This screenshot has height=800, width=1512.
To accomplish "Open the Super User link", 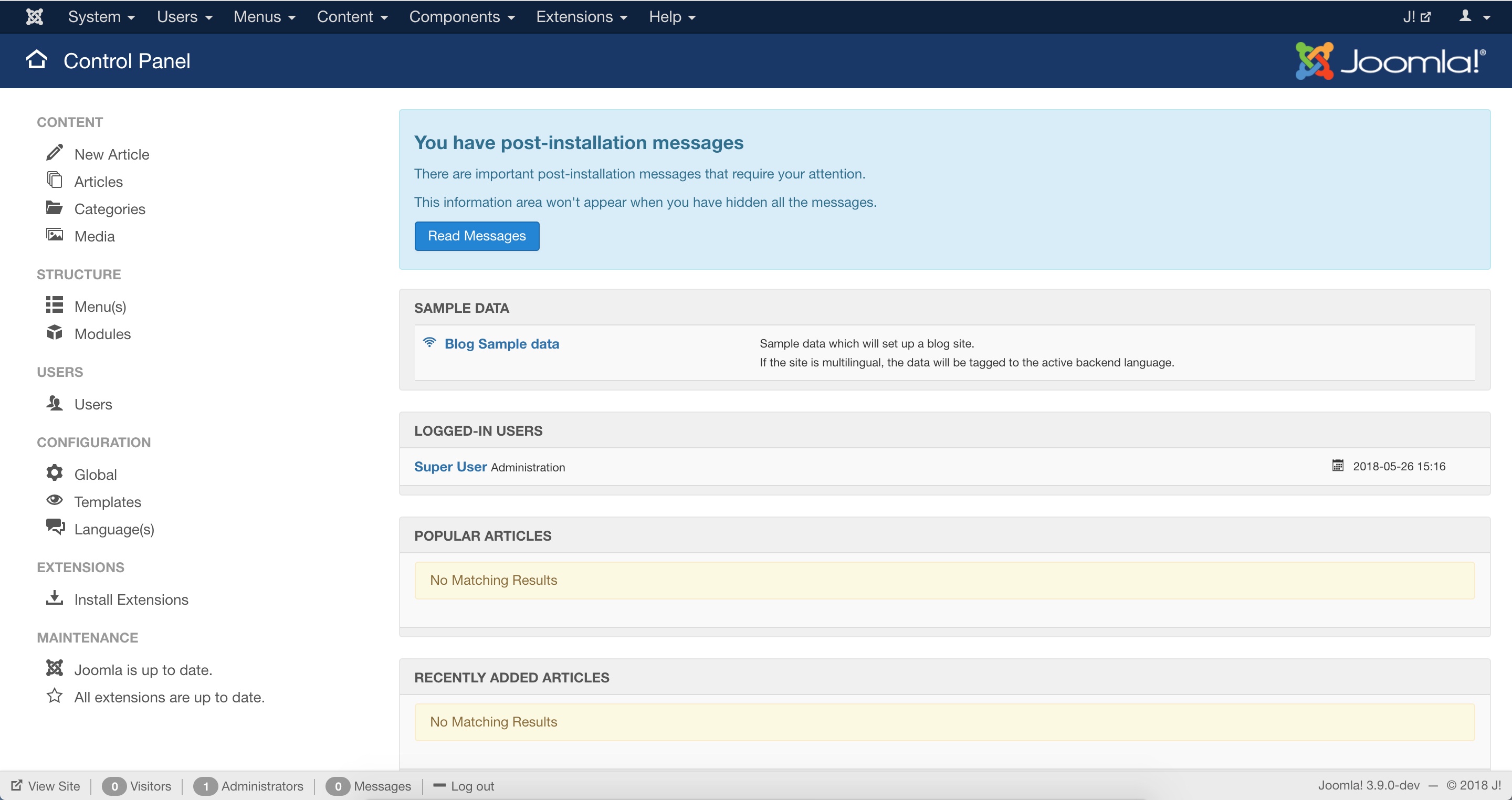I will [450, 467].
